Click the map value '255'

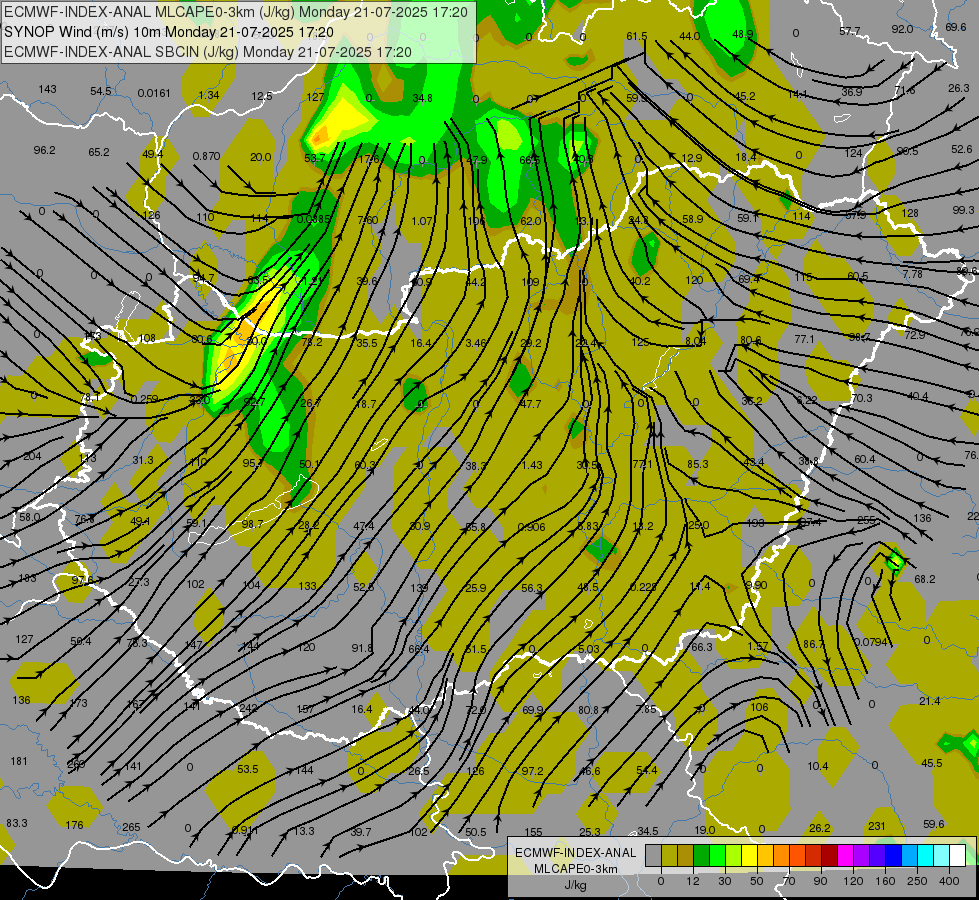click(x=866, y=520)
